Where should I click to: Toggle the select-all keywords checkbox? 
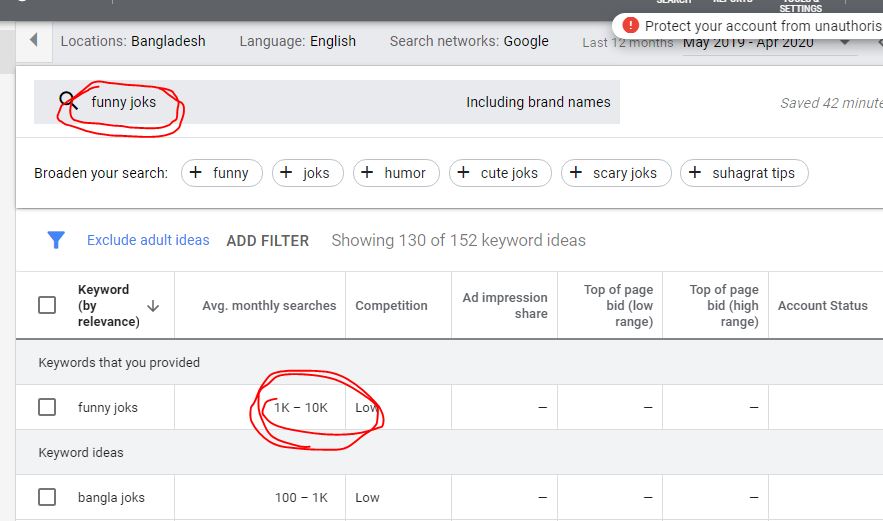click(47, 305)
